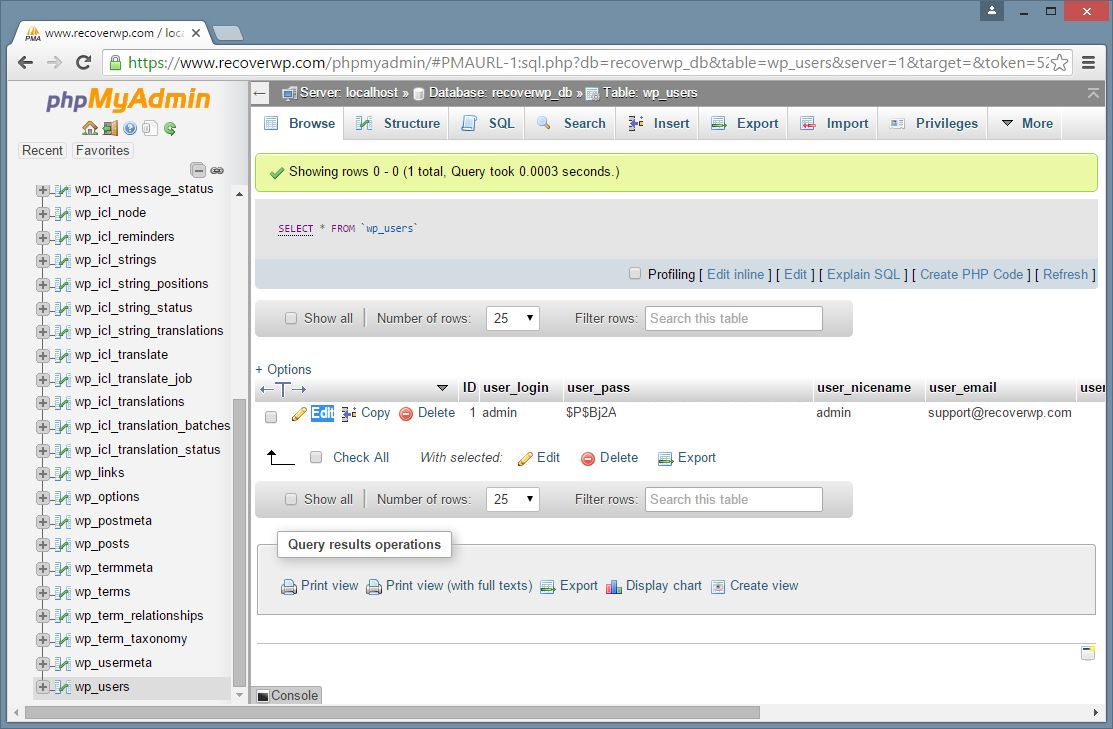Open Recent tables button

pos(42,150)
